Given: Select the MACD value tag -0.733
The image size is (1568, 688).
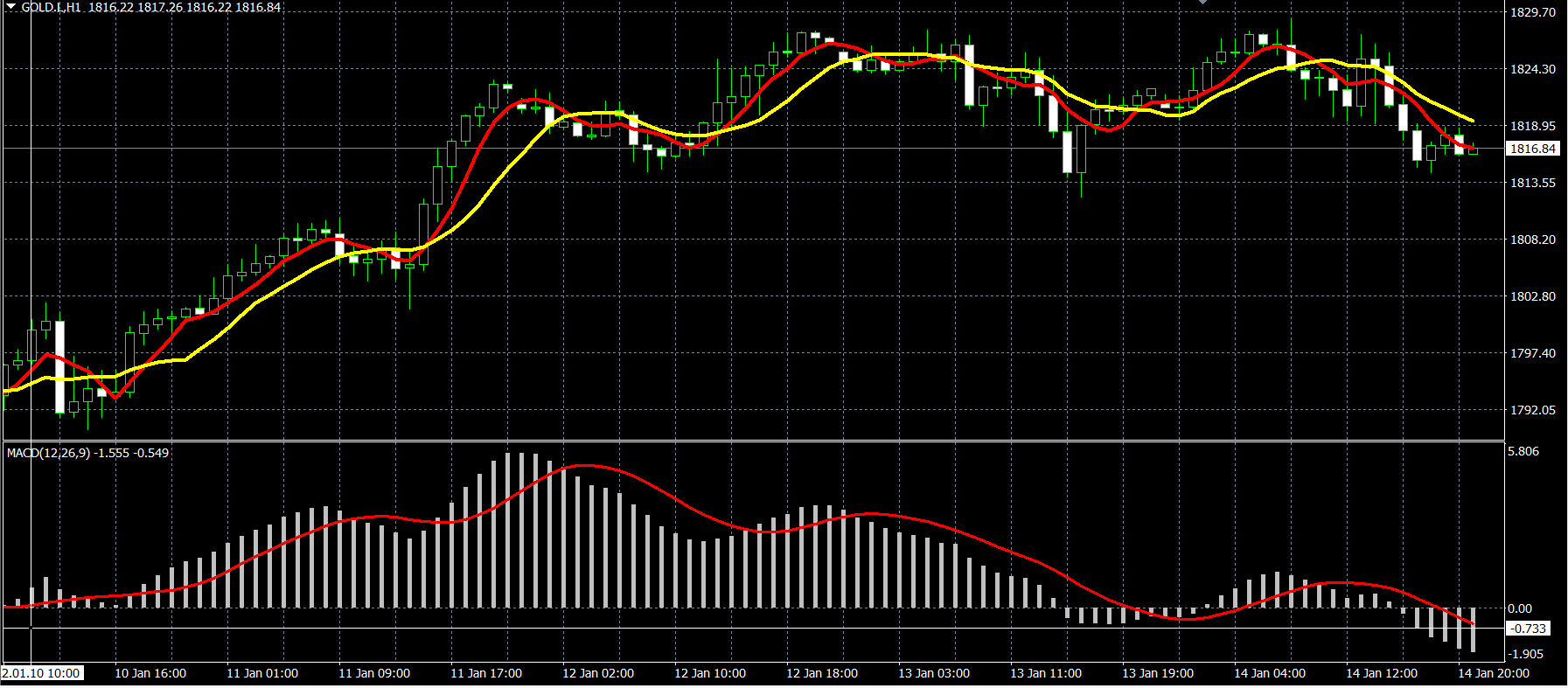Looking at the screenshot, I should [1529, 629].
